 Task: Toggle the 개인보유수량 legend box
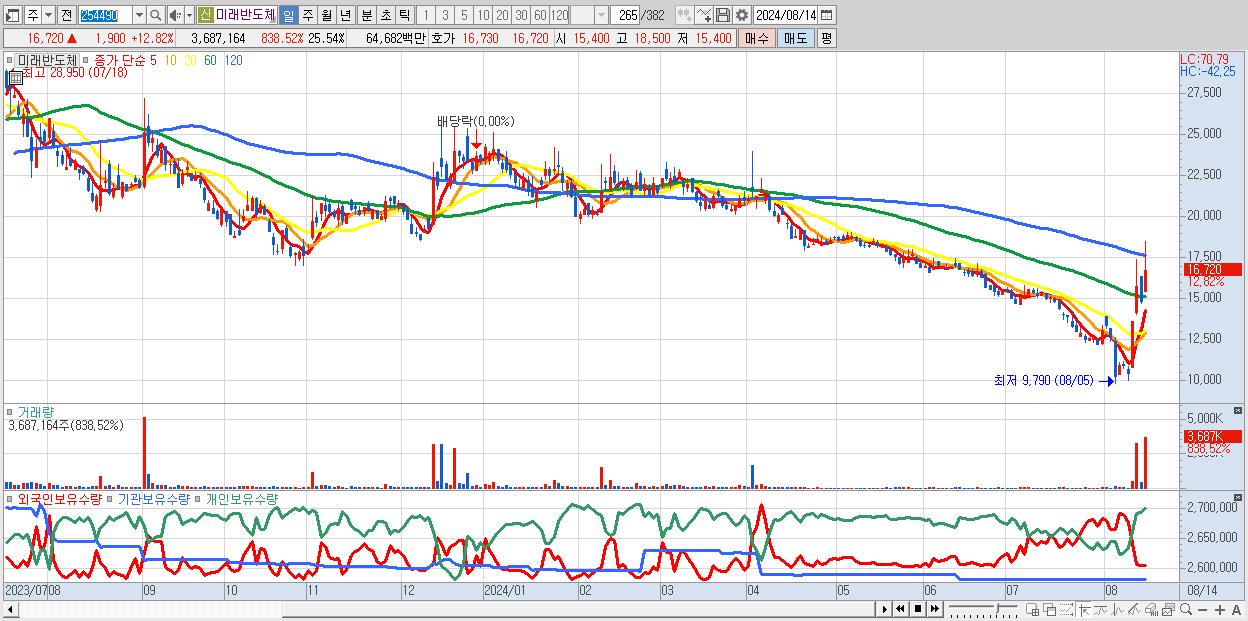point(199,498)
